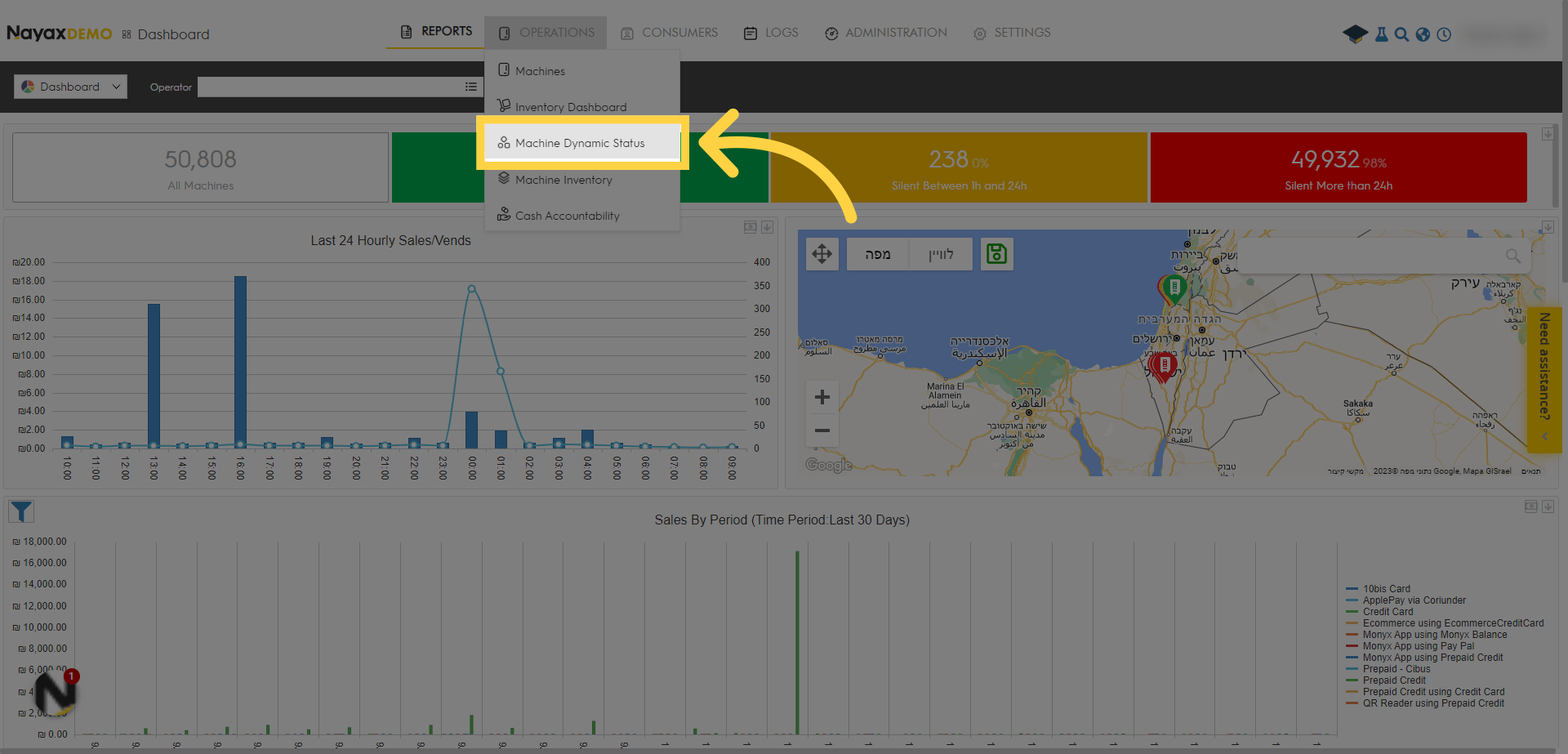The image size is (1568, 754).
Task: Open the graduation cap training icon
Action: [x=1355, y=34]
